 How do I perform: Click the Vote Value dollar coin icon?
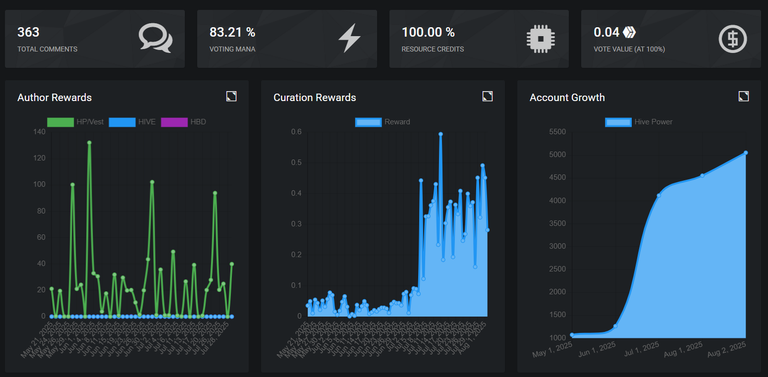point(733,39)
